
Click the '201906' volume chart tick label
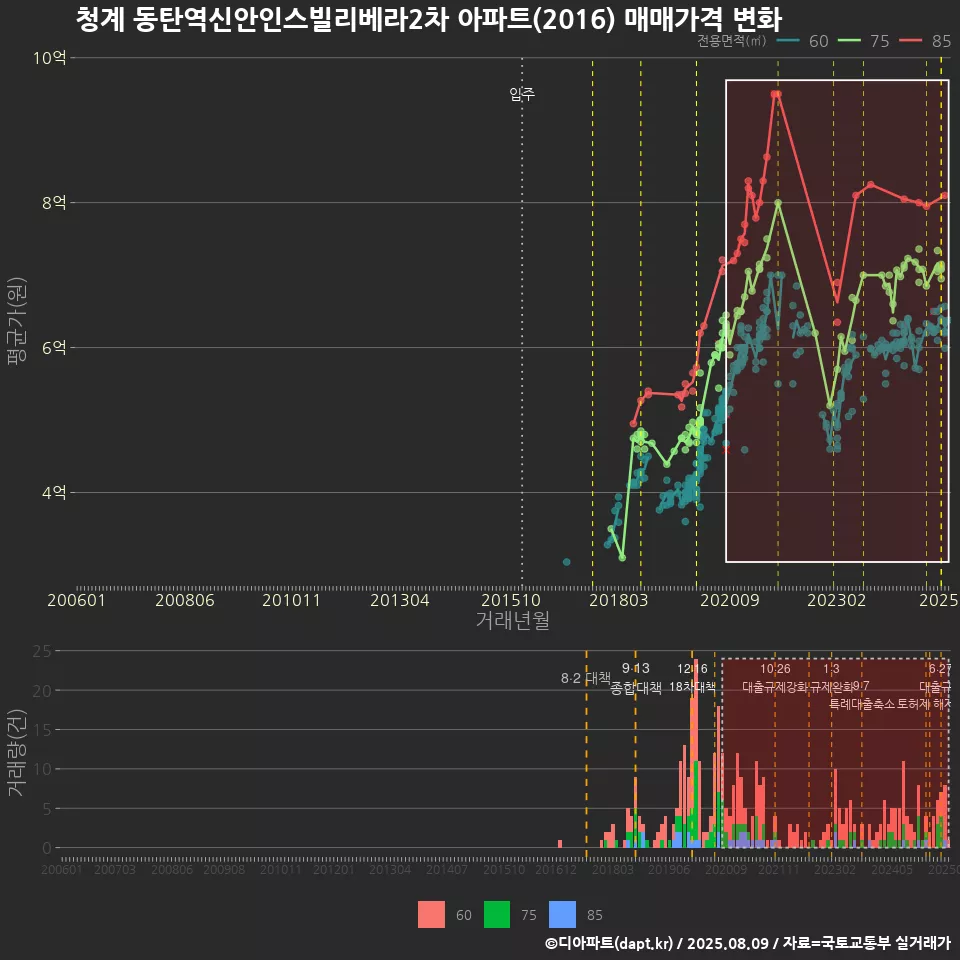coord(669,870)
